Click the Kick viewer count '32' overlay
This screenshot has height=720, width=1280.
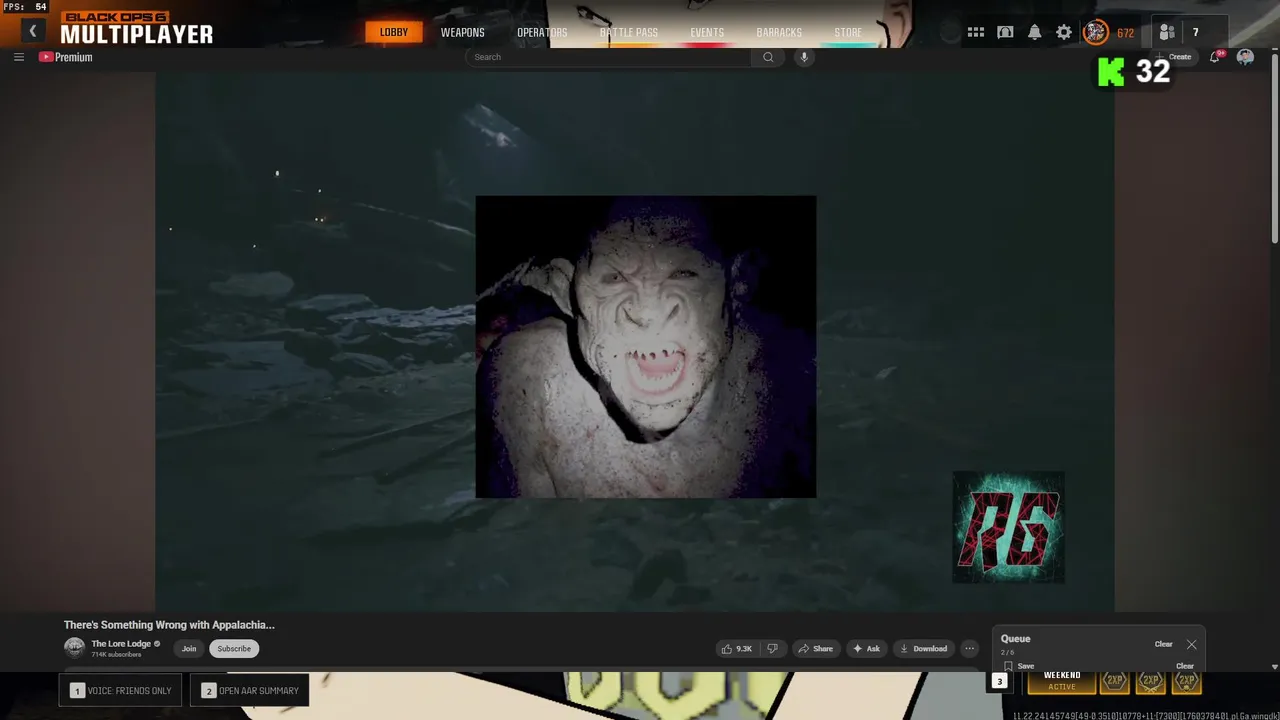tap(1133, 71)
